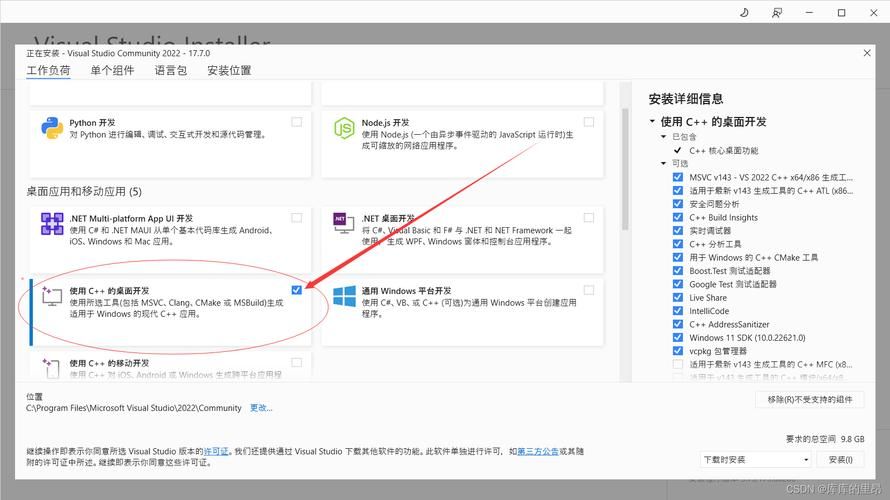
Task: Click the C++ 核心桌面功能 included item
Action: pos(724,150)
